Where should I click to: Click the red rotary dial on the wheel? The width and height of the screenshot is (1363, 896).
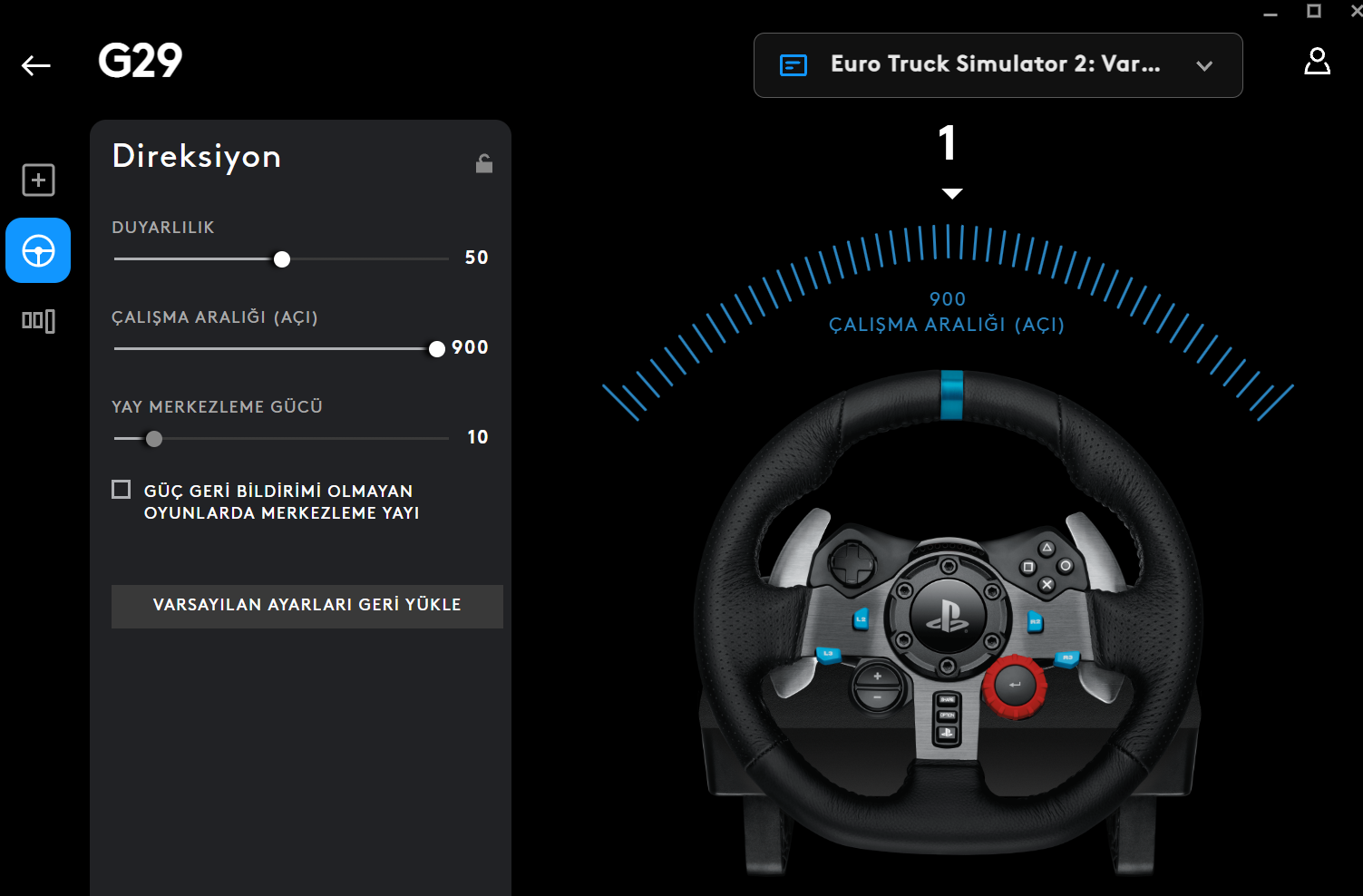(x=1016, y=687)
